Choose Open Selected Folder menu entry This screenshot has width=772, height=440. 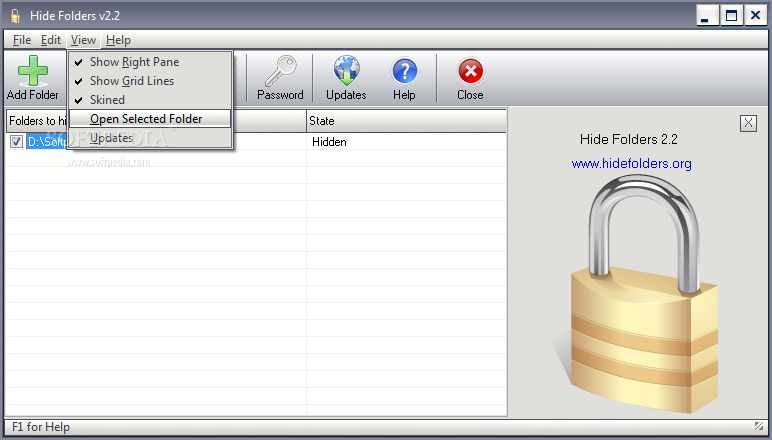150,119
